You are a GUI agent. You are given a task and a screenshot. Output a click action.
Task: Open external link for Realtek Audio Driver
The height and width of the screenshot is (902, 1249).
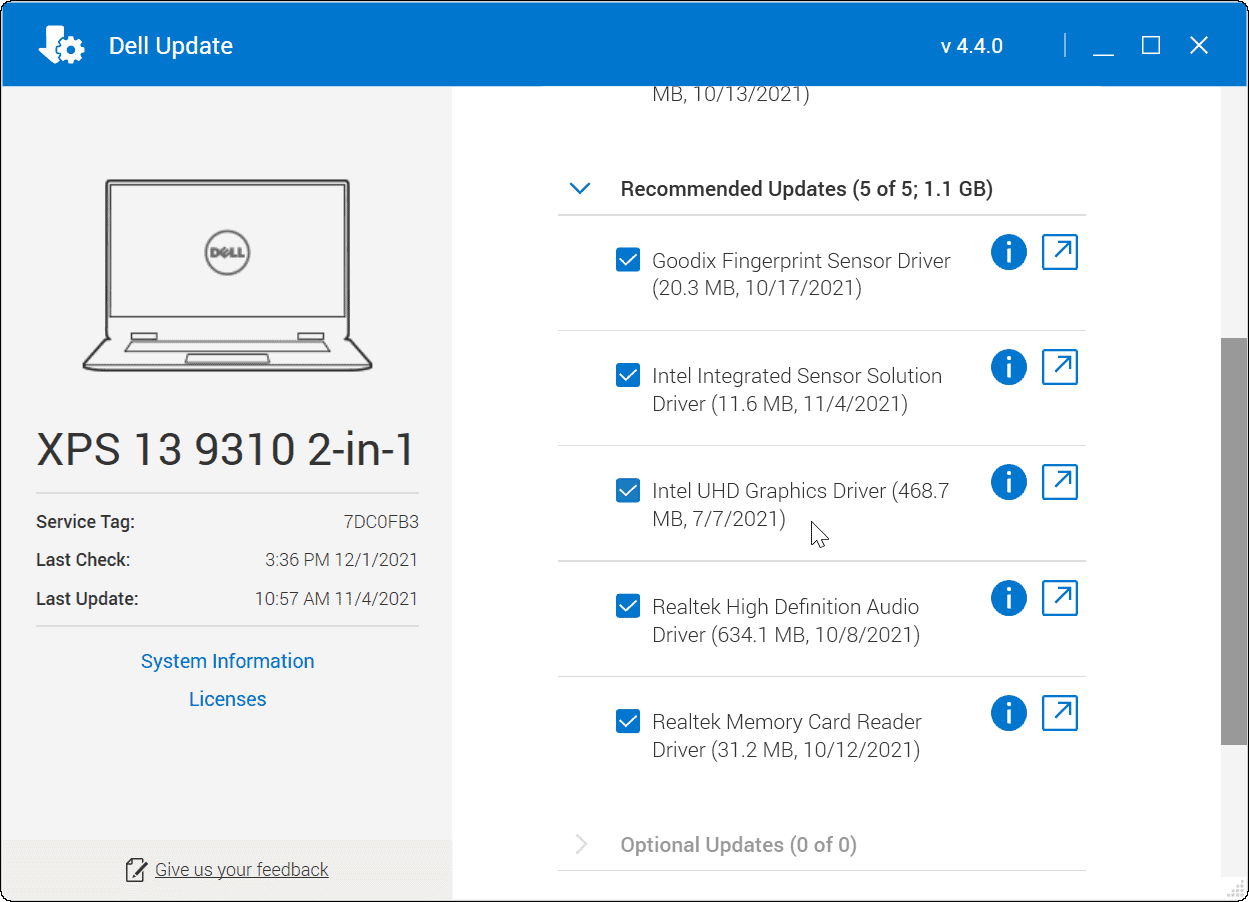pyautogui.click(x=1059, y=598)
